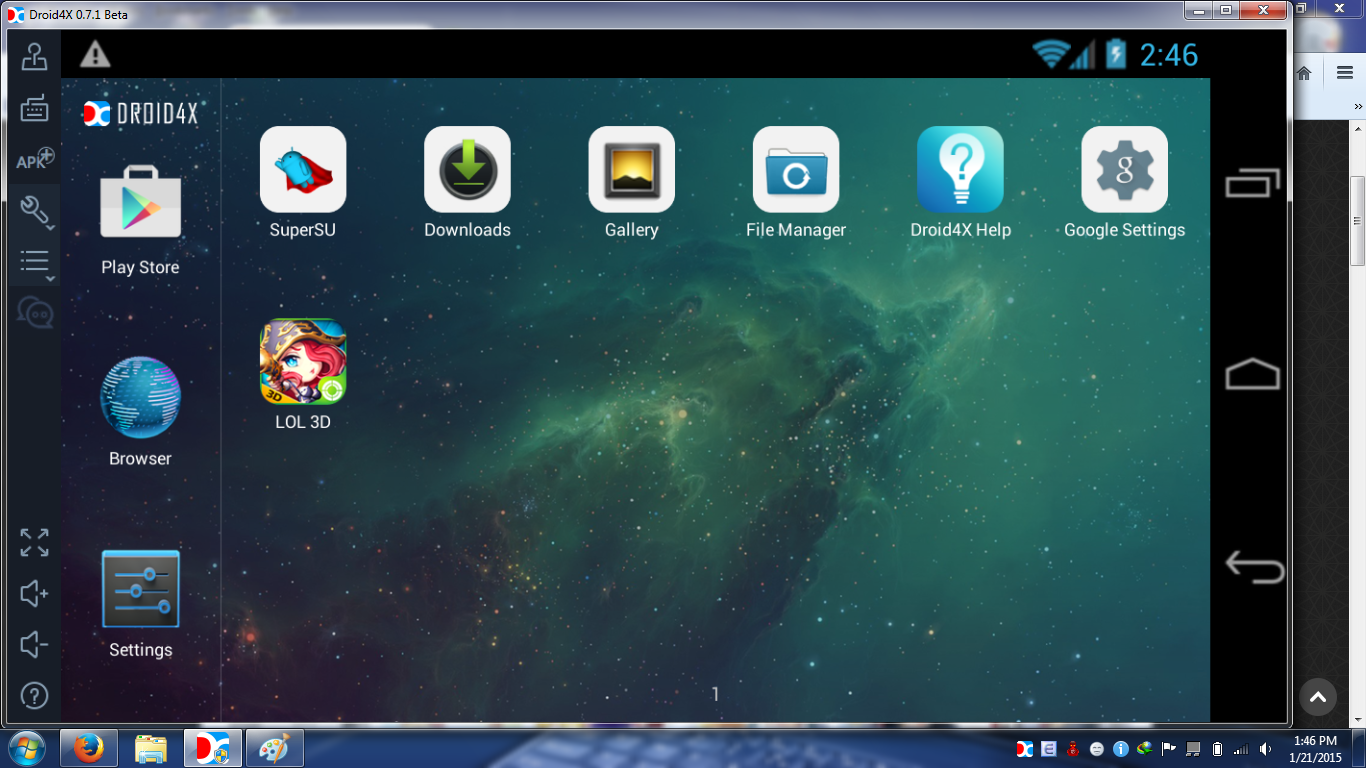Screen dimensions: 1366x768
Task: Decrease emulator volume with speaker minus icon
Action: click(x=34, y=644)
